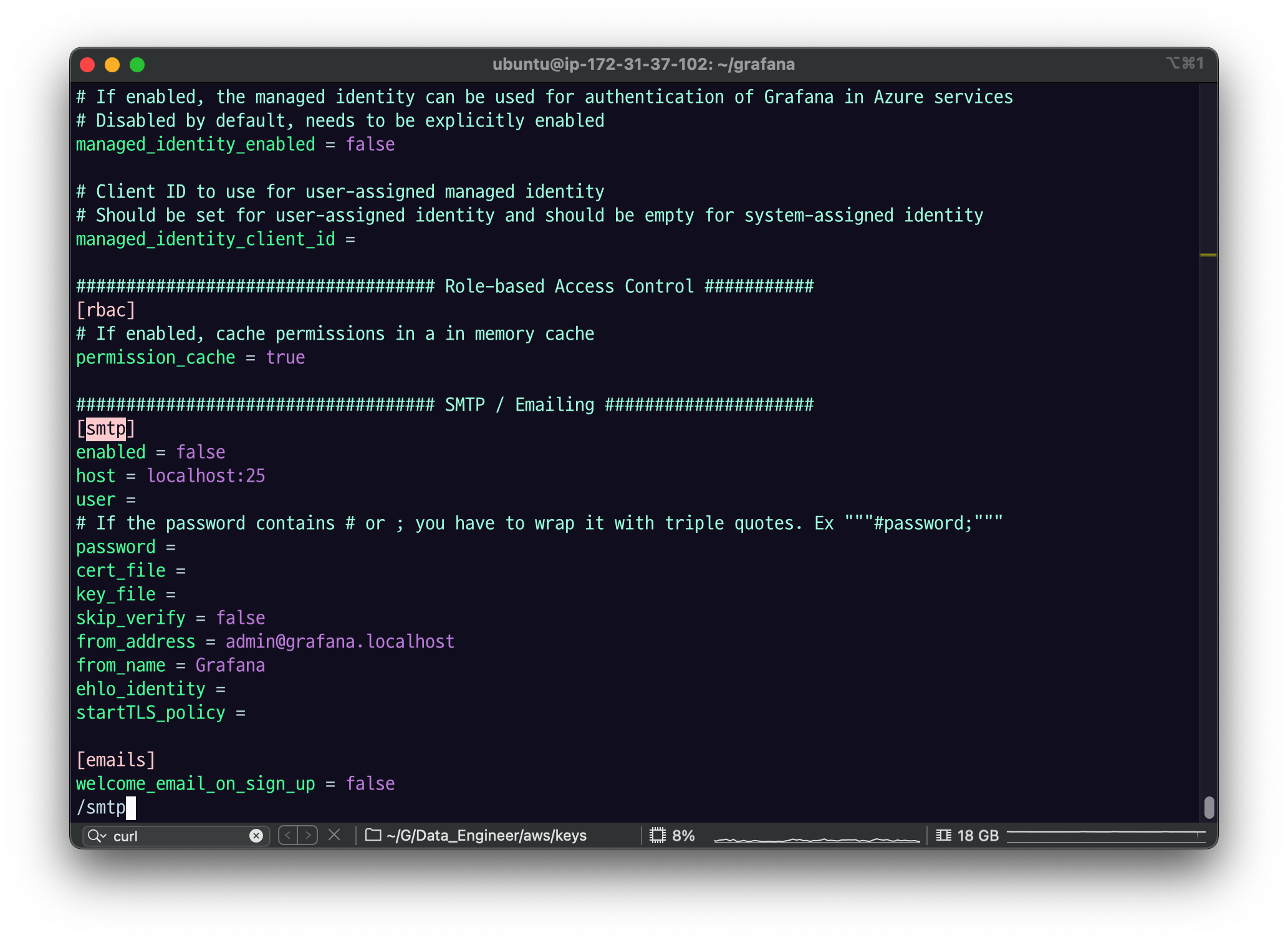Clear the curl search text

(256, 836)
